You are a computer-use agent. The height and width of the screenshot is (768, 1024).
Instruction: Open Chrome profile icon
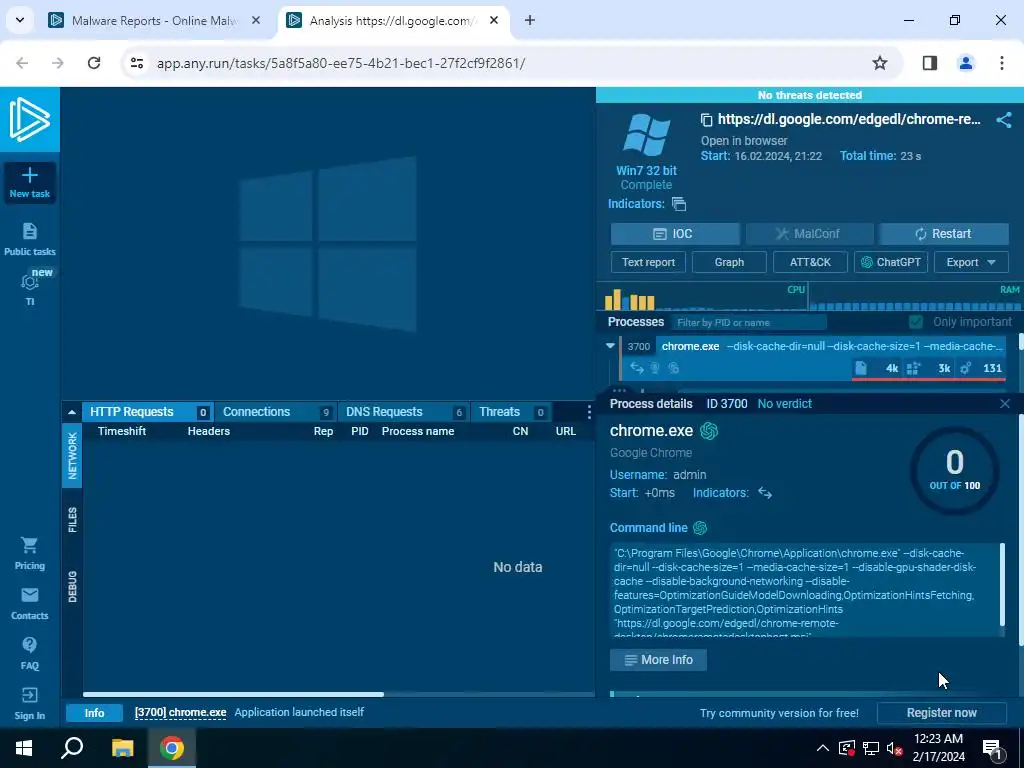click(965, 63)
